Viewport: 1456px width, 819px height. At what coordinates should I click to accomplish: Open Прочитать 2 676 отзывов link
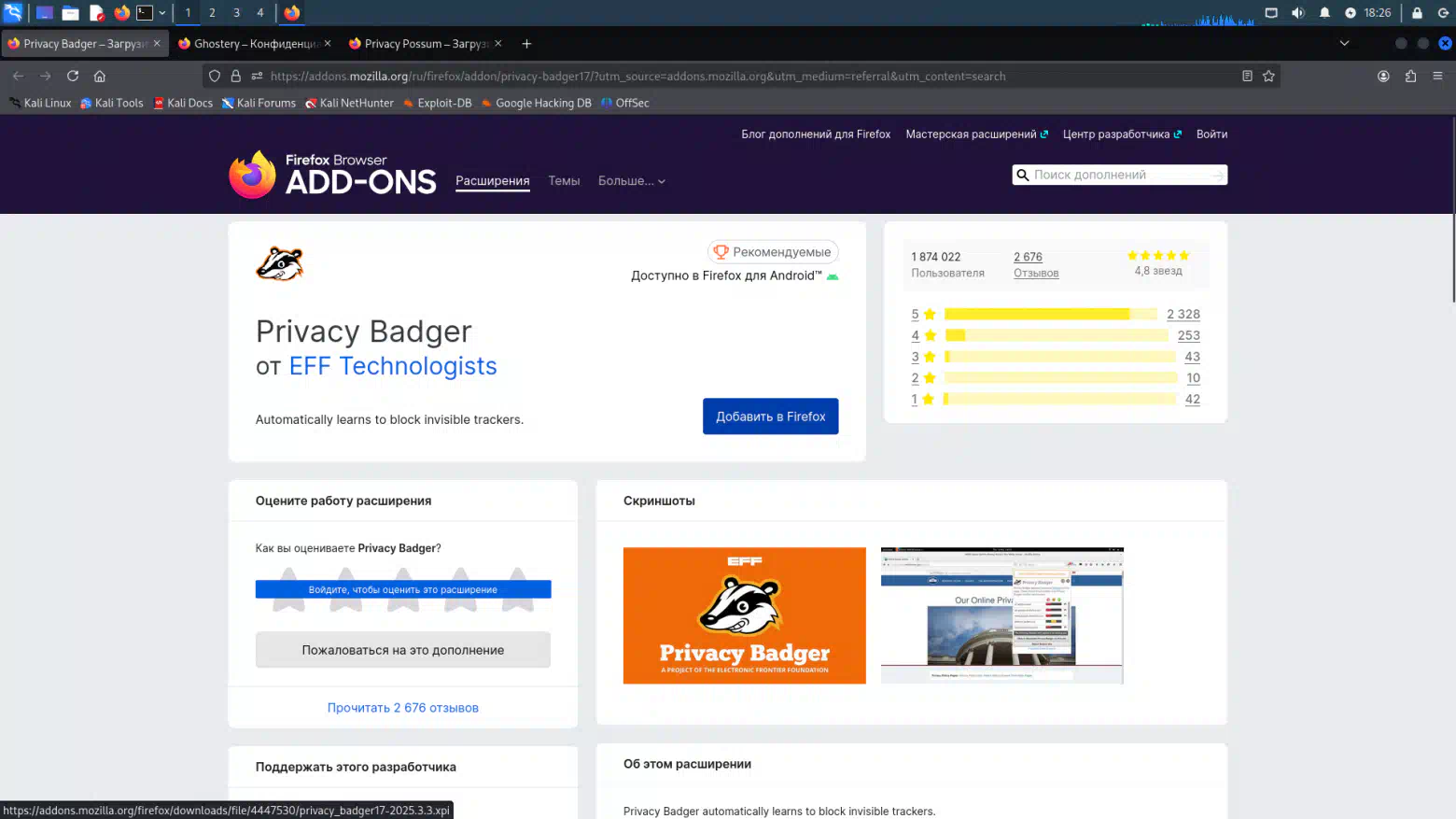coord(403,708)
